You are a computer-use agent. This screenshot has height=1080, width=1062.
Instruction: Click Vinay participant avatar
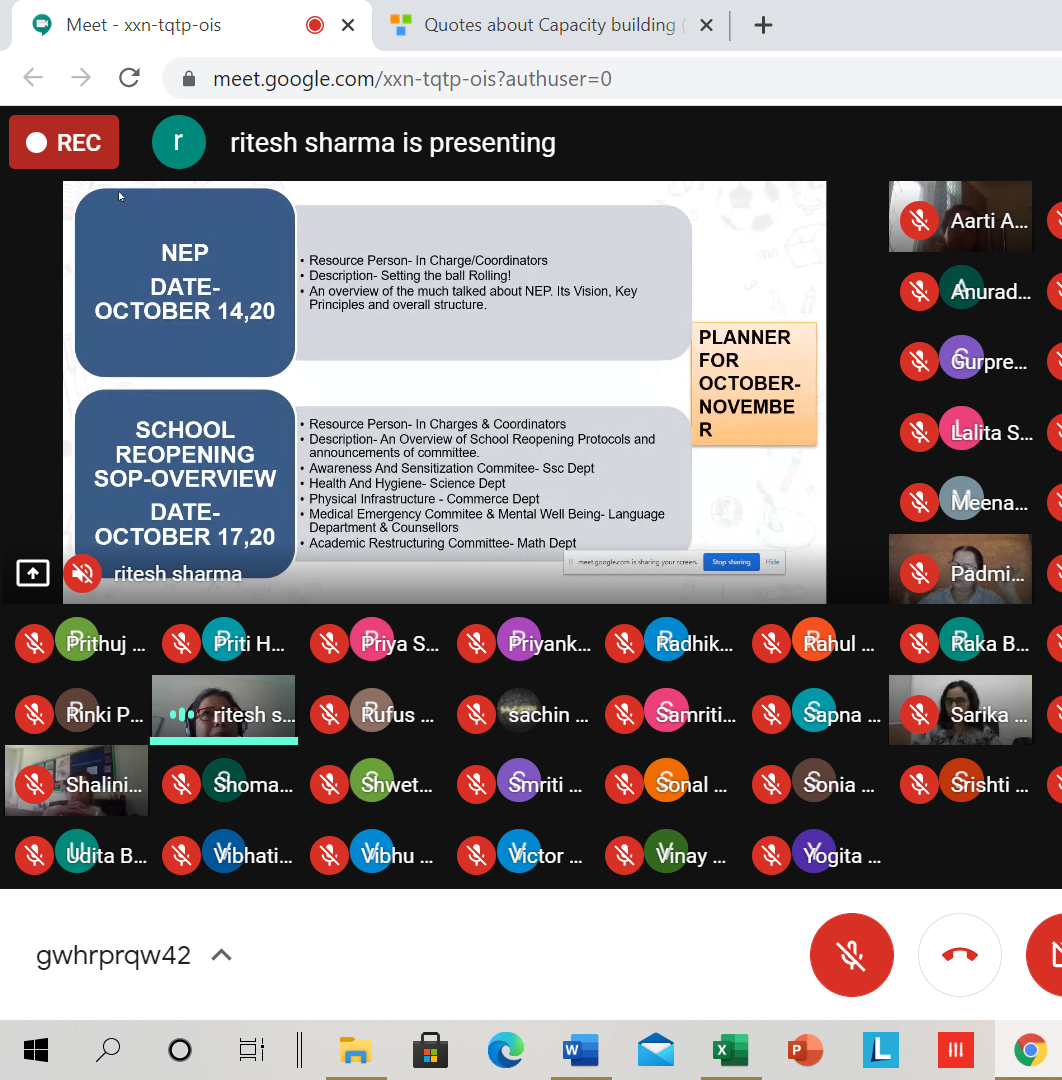tap(667, 851)
